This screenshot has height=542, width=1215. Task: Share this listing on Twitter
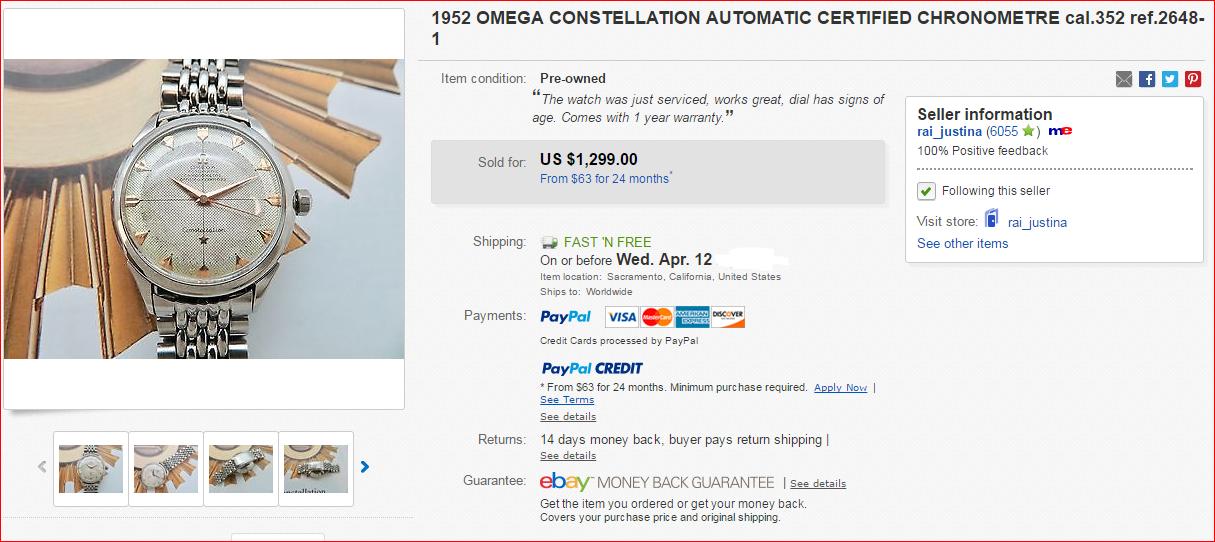tap(1170, 79)
